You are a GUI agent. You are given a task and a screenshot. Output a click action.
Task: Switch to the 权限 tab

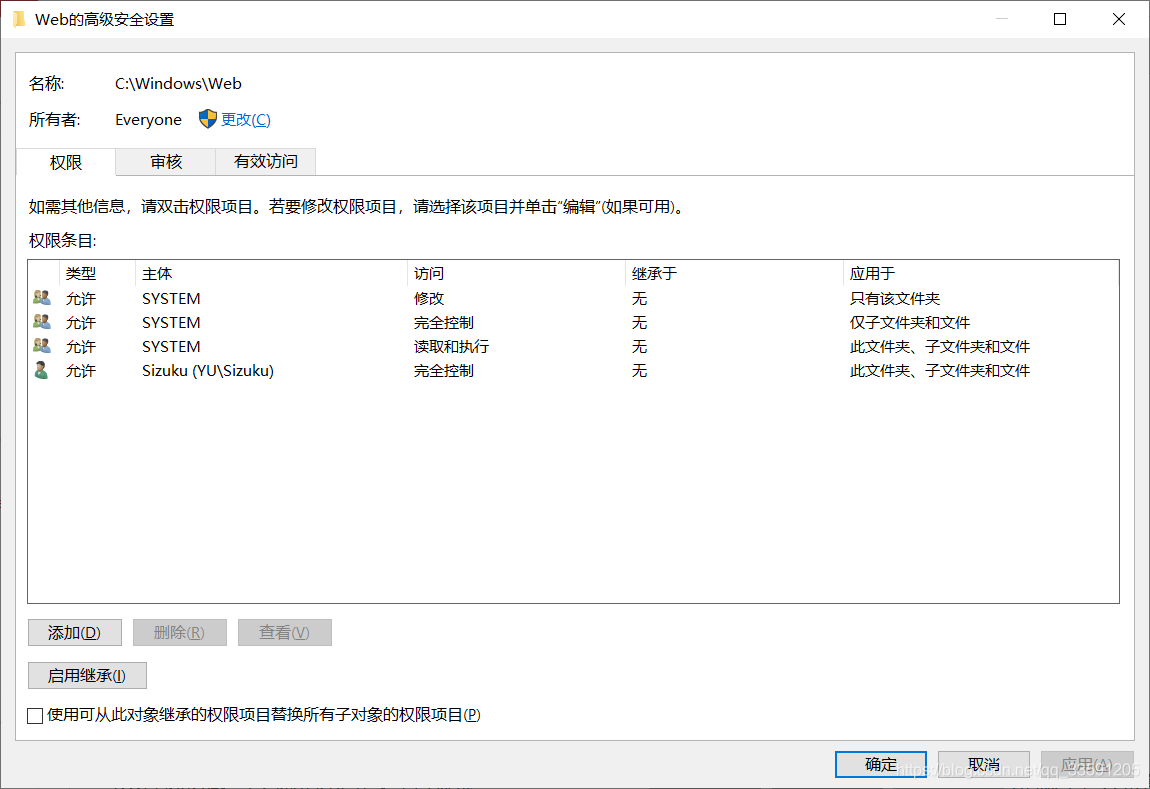pyautogui.click(x=65, y=162)
